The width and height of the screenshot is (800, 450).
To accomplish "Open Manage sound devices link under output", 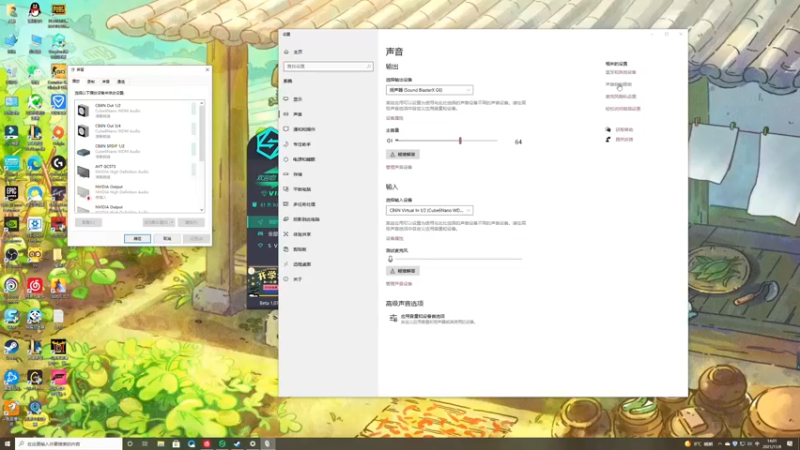I will coord(398,167).
